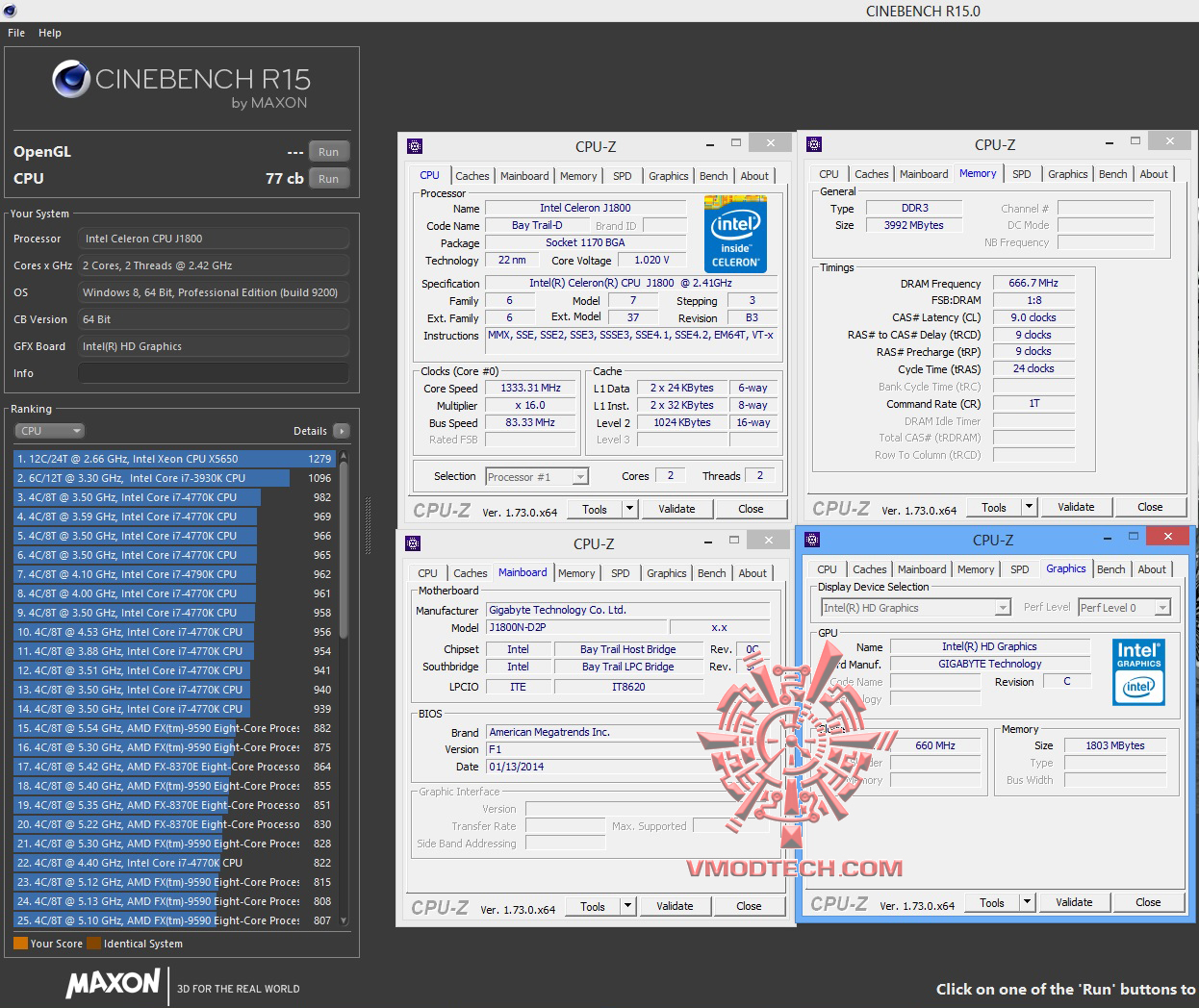Switch to the Caches tab in the CPU window
This screenshot has width=1199, height=1008.
[x=472, y=176]
